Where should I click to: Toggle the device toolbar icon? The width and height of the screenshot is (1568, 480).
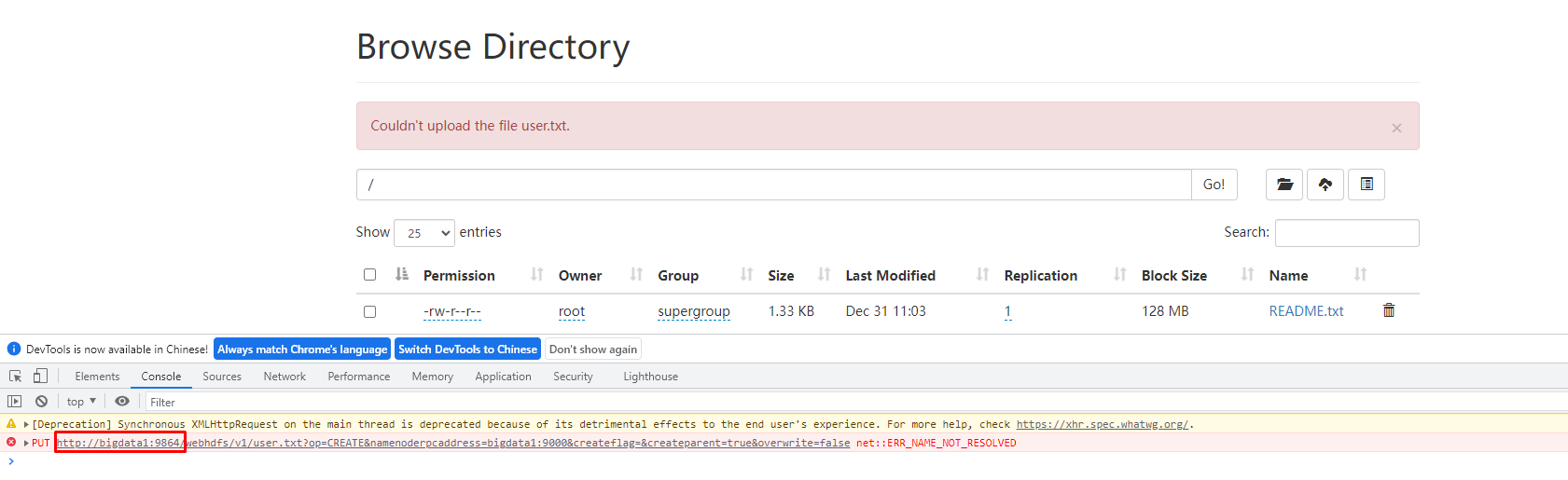40,377
